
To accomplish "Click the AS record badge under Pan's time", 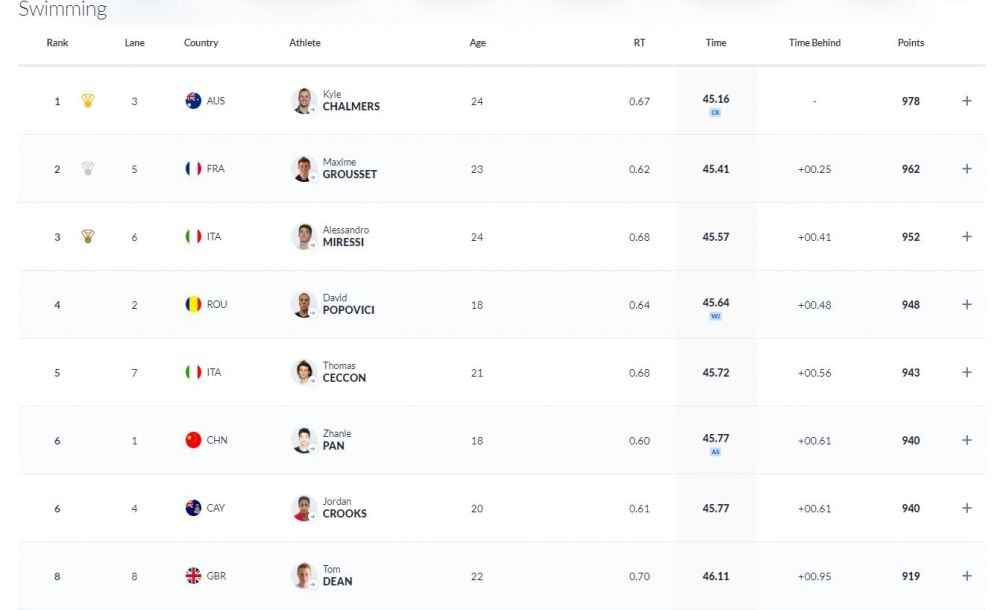I will 715,452.
